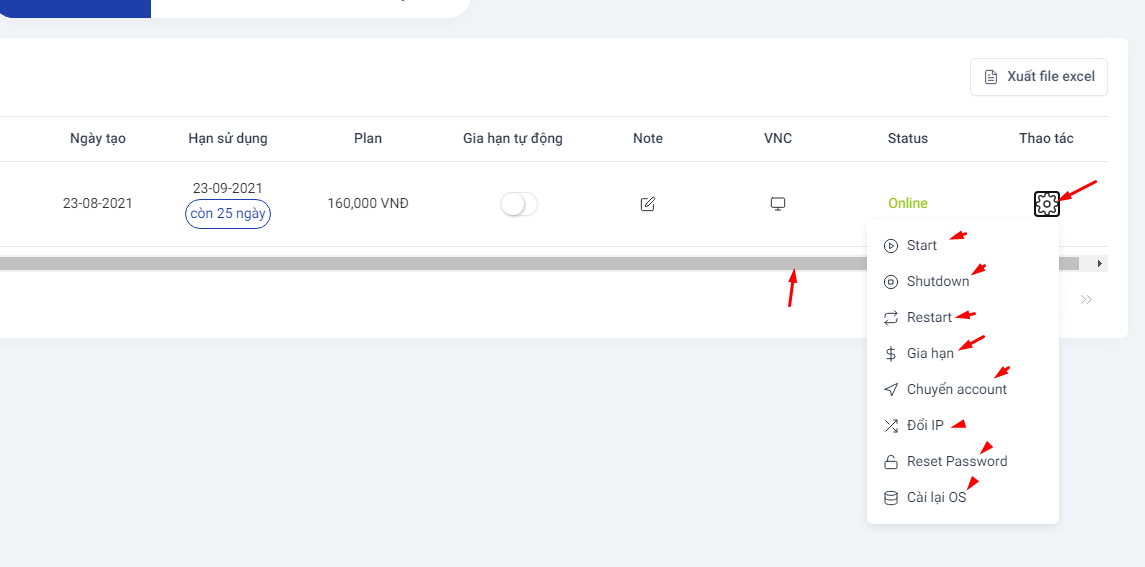
Task: Click the Hạn sử dụng column header
Action: (228, 139)
